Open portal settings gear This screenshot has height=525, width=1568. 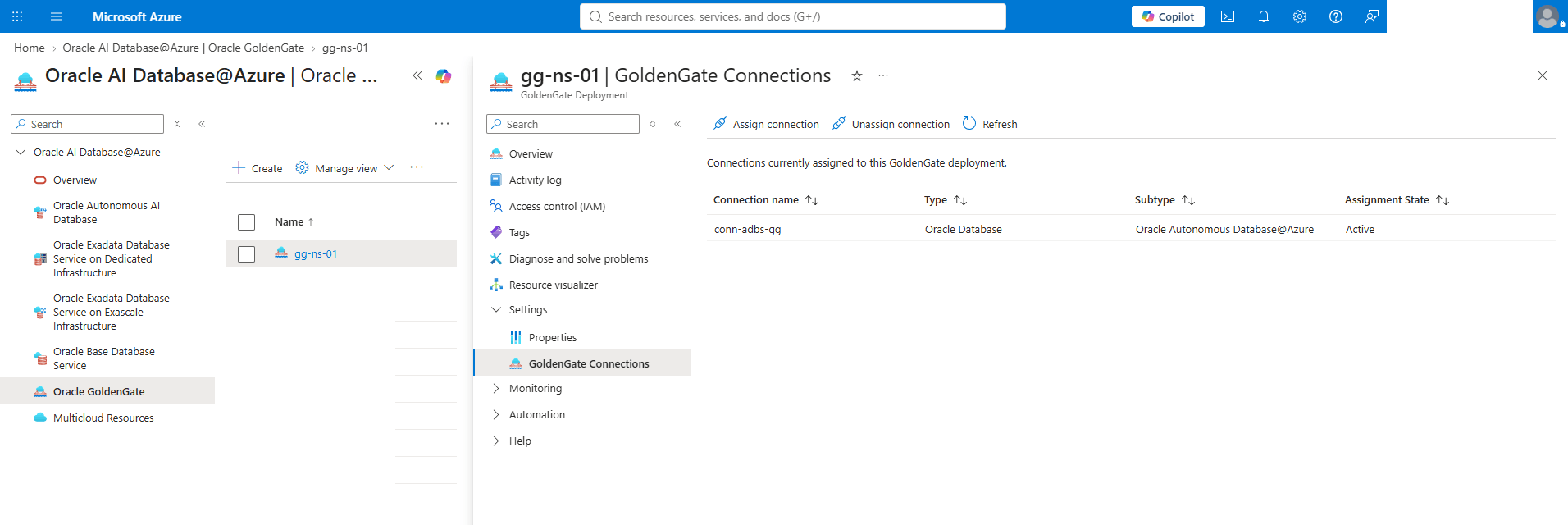pyautogui.click(x=1300, y=16)
